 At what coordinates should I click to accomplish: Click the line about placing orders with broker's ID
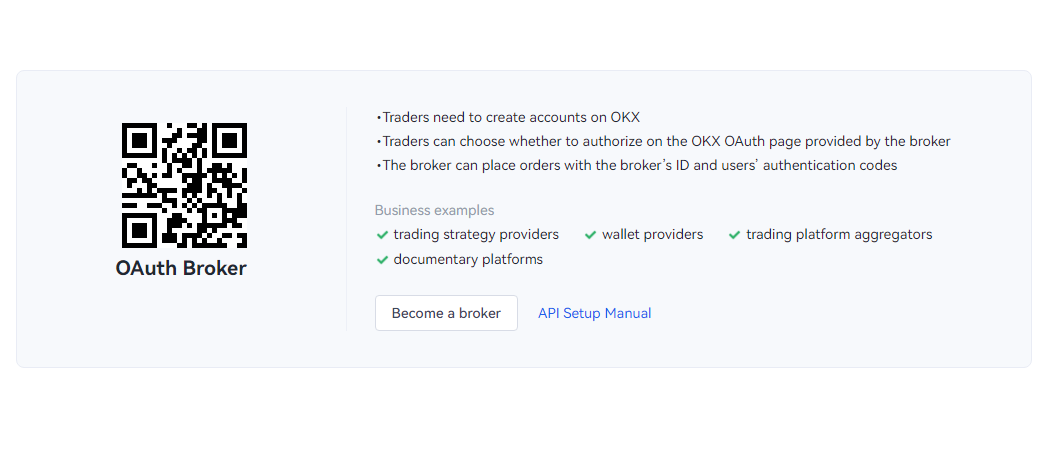click(x=639, y=165)
